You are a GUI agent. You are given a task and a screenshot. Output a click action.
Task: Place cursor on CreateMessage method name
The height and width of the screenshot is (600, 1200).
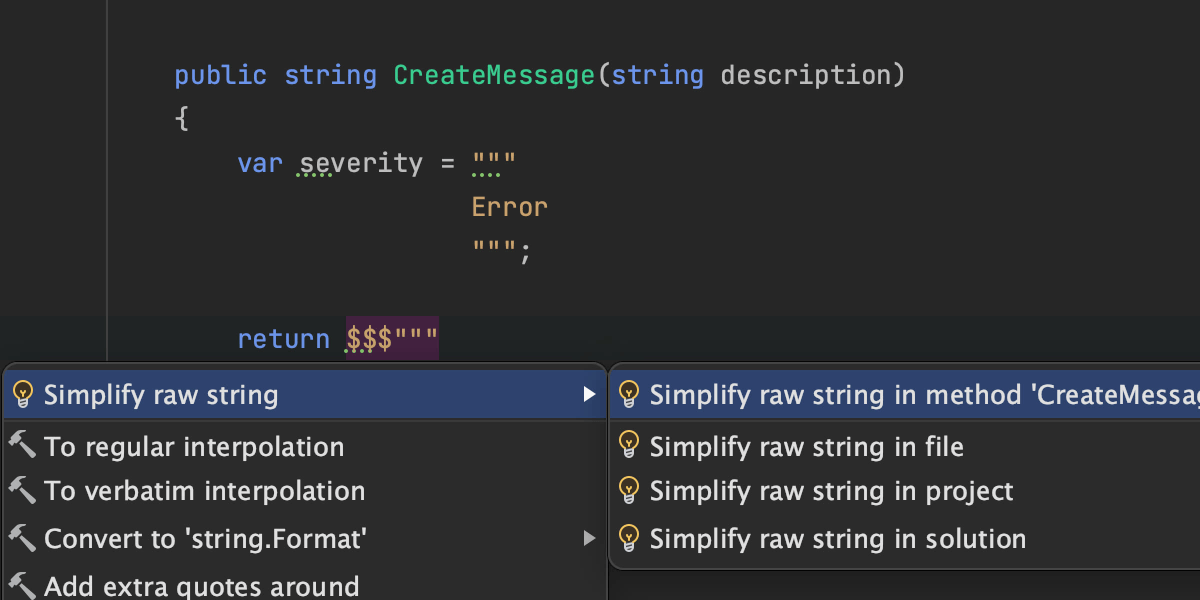(x=494, y=75)
